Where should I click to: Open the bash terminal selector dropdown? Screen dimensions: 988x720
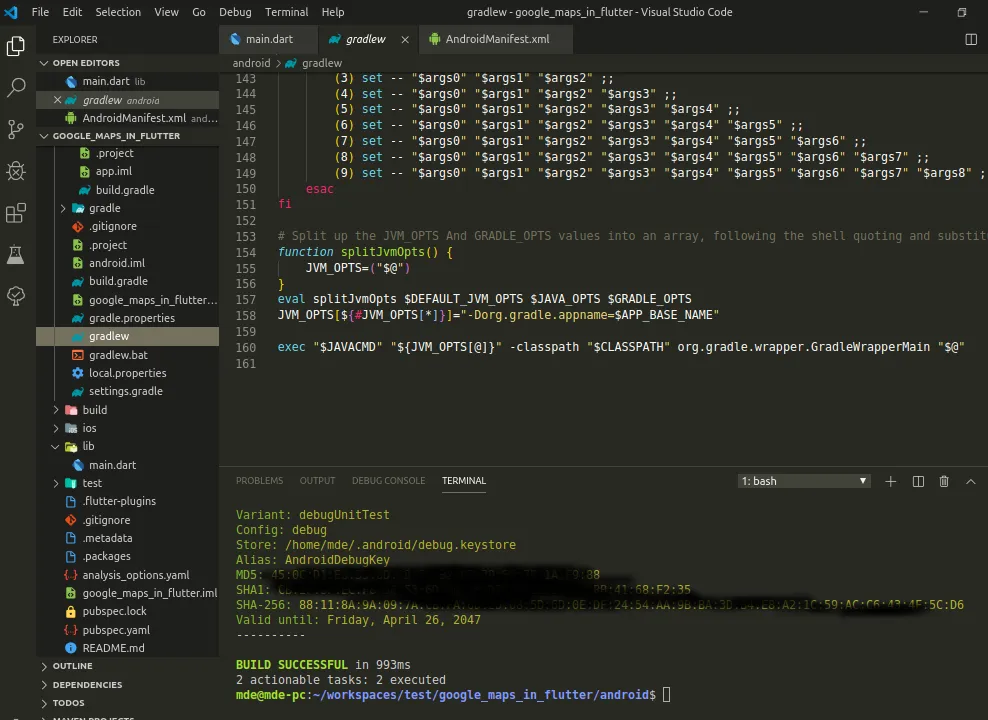[804, 481]
